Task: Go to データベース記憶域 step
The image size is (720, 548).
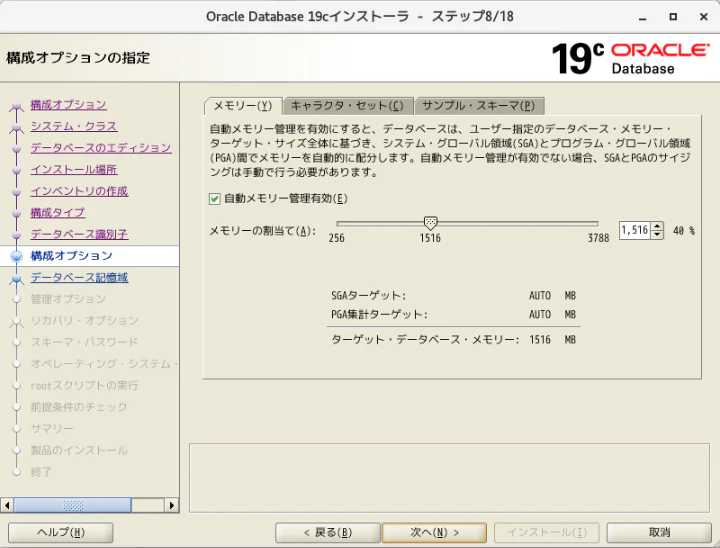Action: tap(79, 277)
